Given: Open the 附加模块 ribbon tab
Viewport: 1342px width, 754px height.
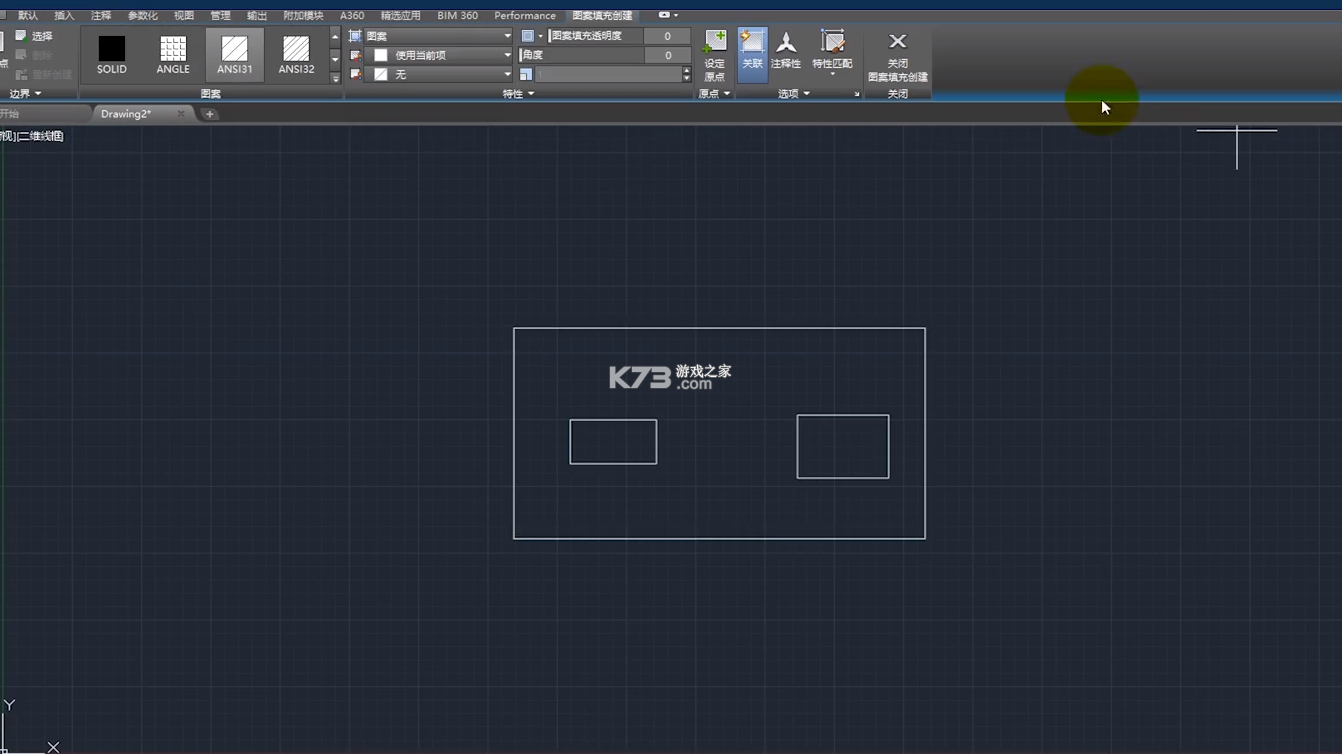Looking at the screenshot, I should [x=303, y=15].
